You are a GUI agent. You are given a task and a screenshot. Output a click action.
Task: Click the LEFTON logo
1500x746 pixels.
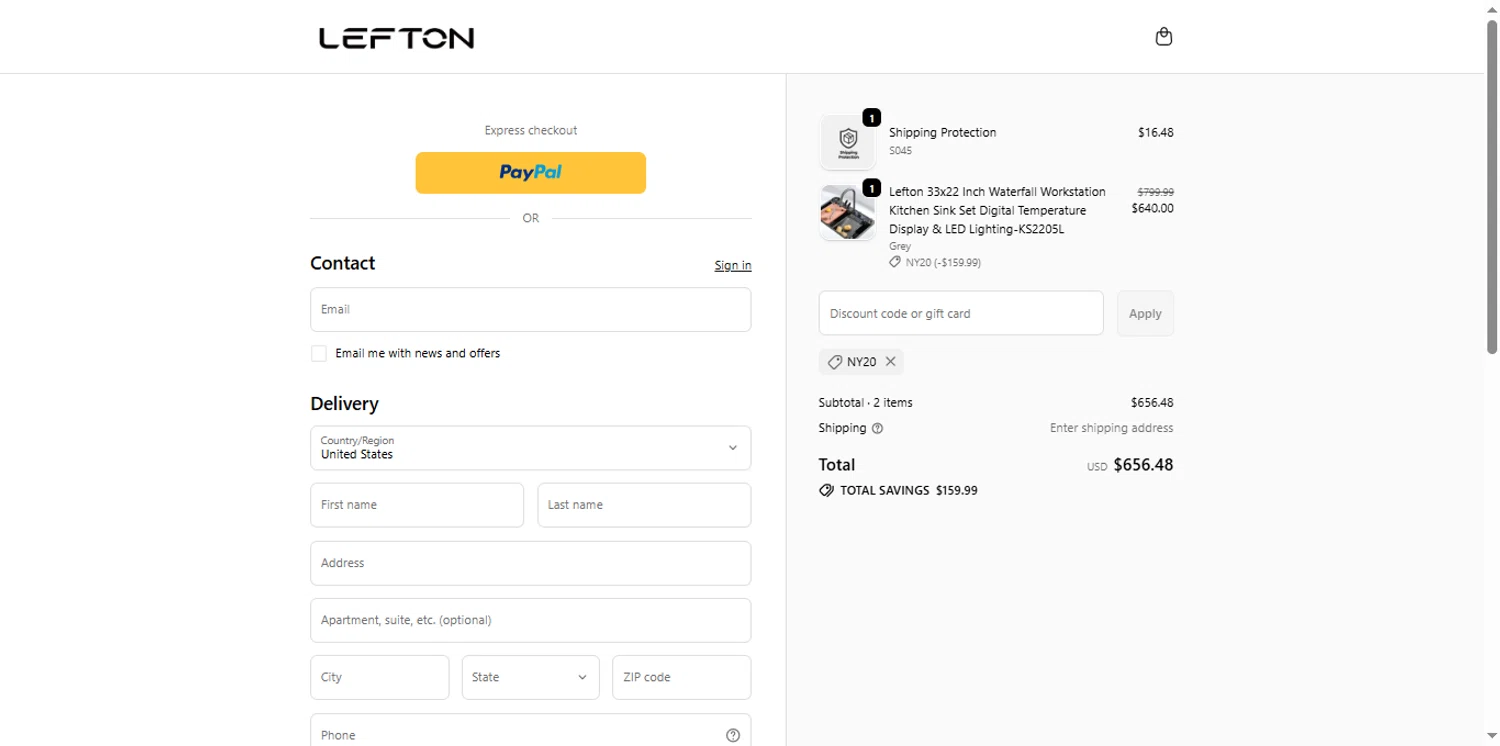click(396, 38)
